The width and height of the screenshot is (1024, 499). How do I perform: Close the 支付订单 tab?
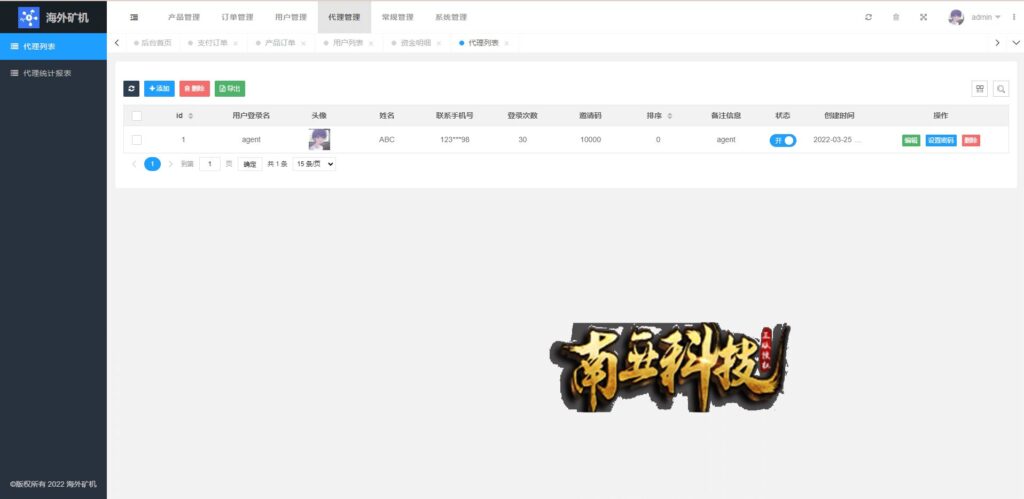[x=235, y=43]
